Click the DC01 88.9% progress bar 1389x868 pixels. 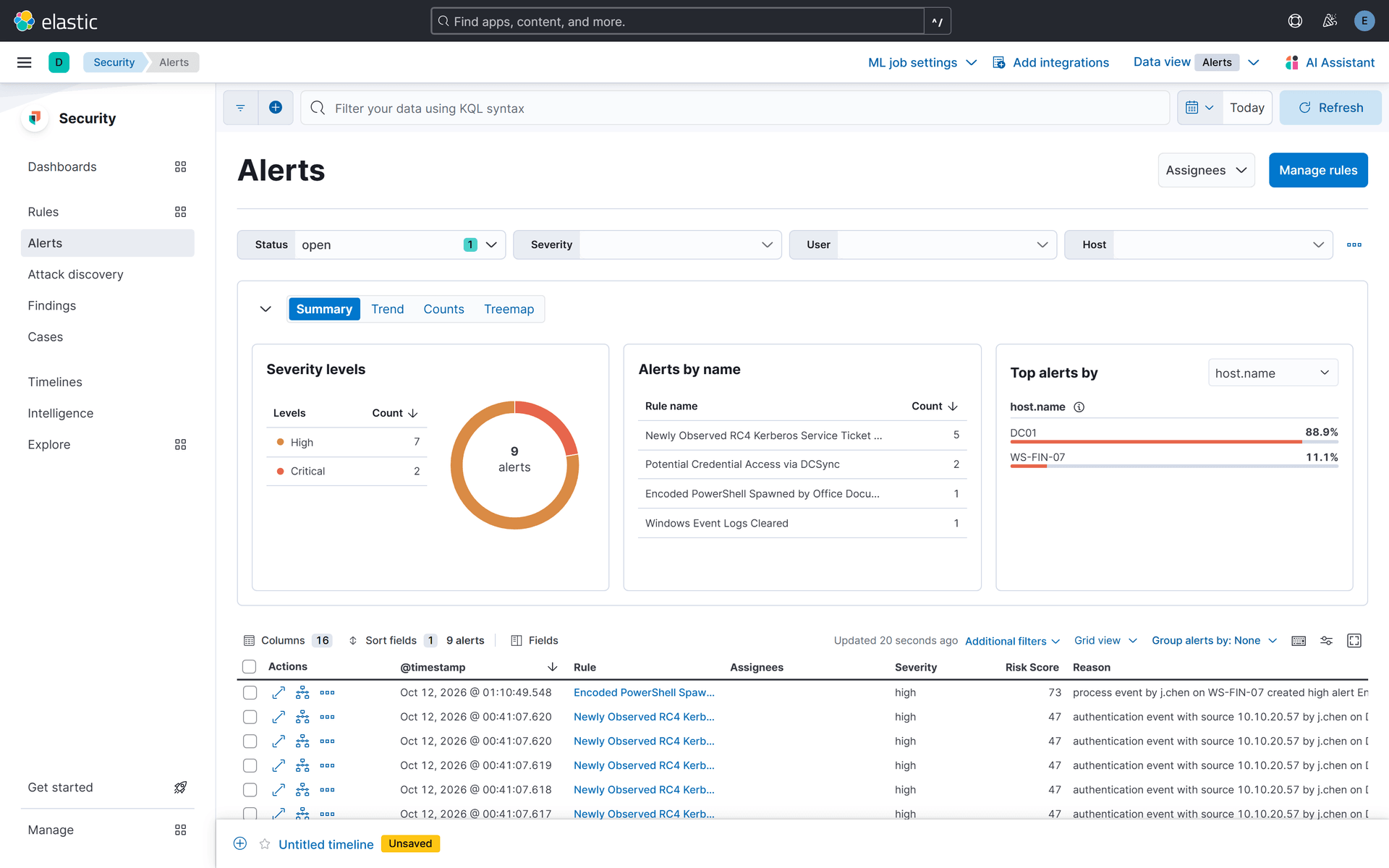point(1173,442)
